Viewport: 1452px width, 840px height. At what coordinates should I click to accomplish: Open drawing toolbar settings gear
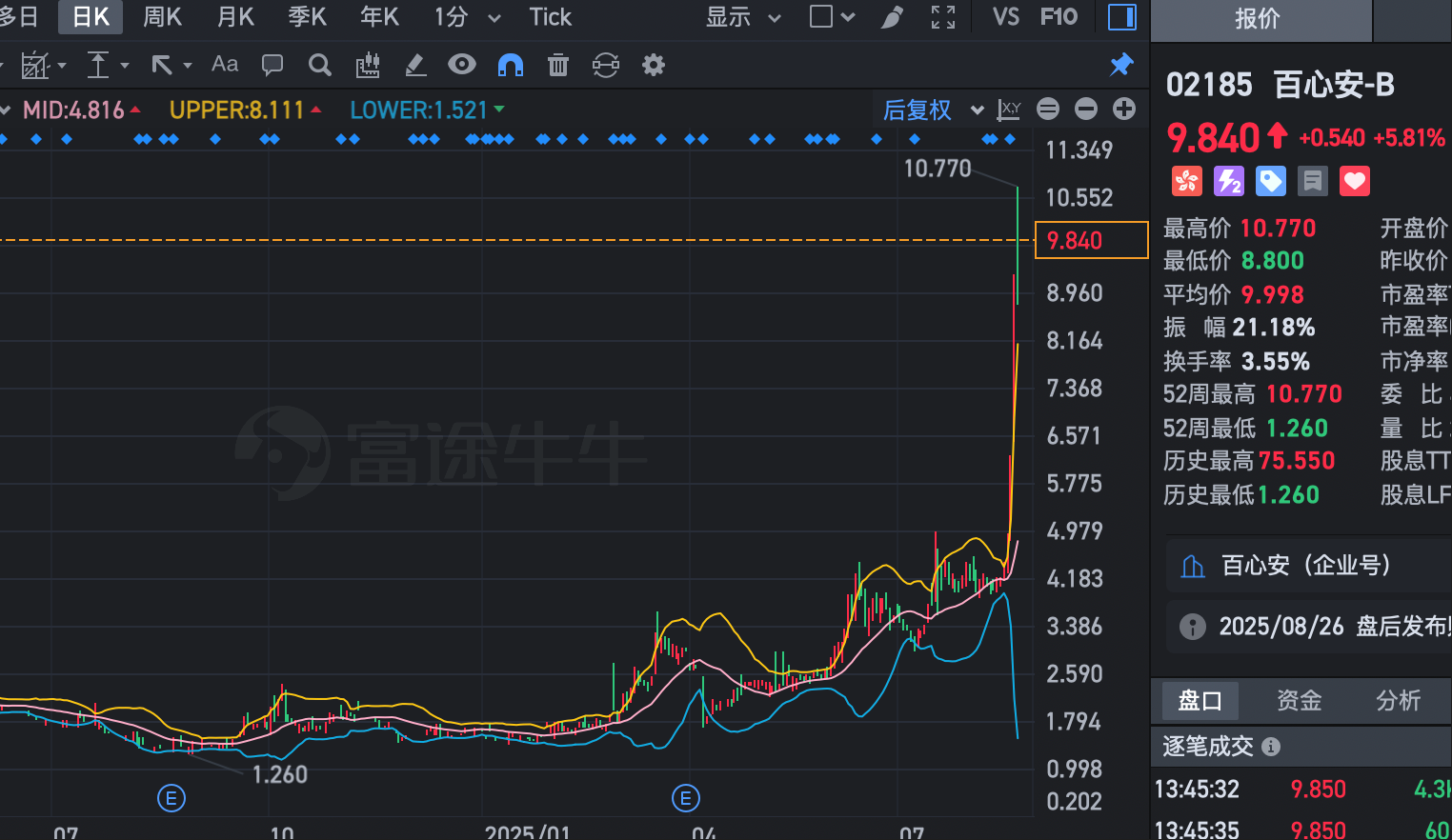[x=654, y=65]
